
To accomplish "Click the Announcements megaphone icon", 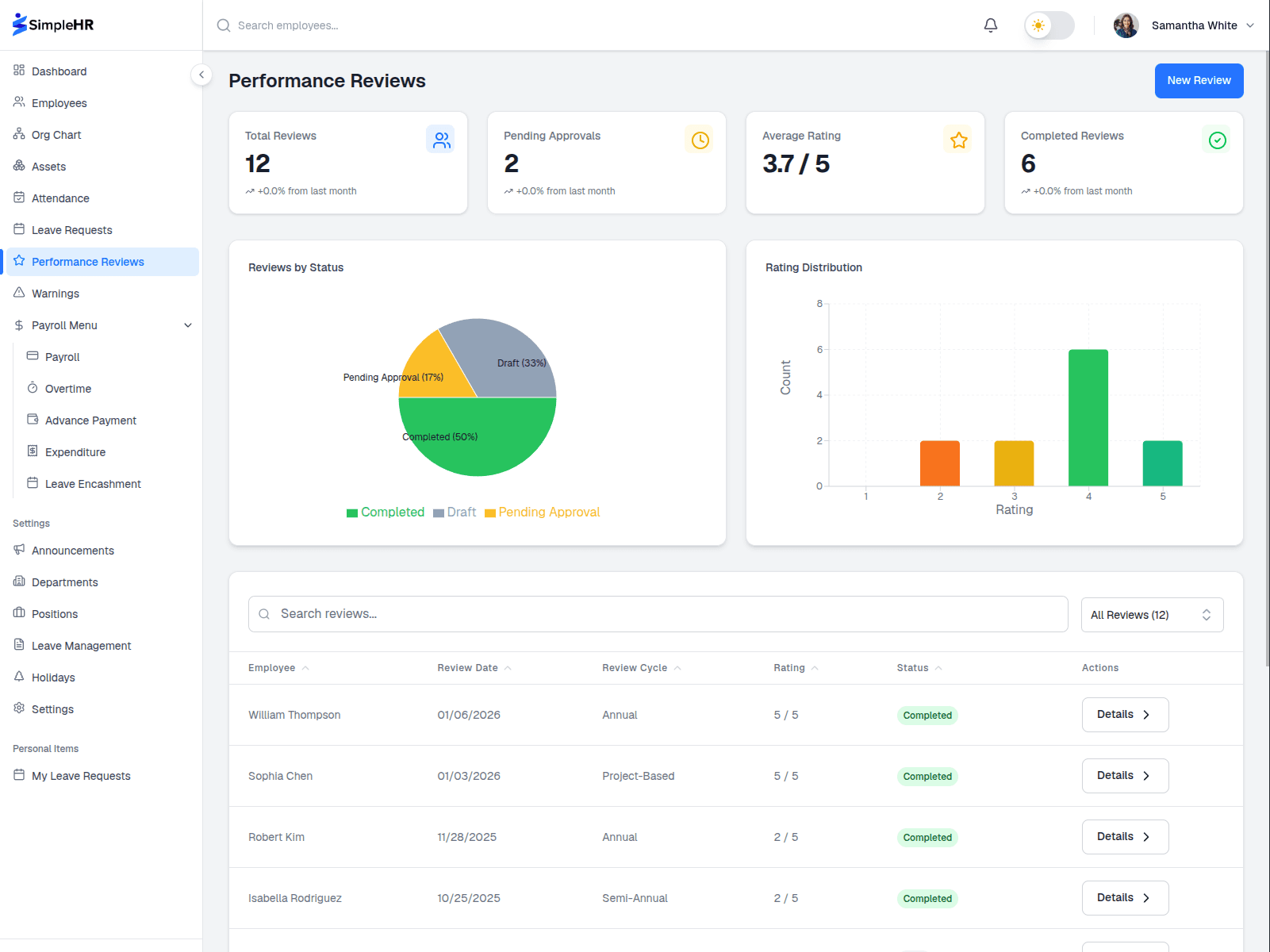I will click(x=19, y=550).
